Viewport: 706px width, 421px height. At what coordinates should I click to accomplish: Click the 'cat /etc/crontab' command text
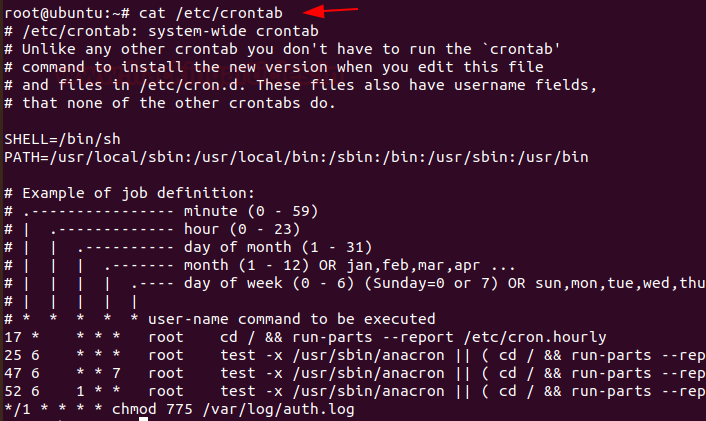click(x=211, y=13)
